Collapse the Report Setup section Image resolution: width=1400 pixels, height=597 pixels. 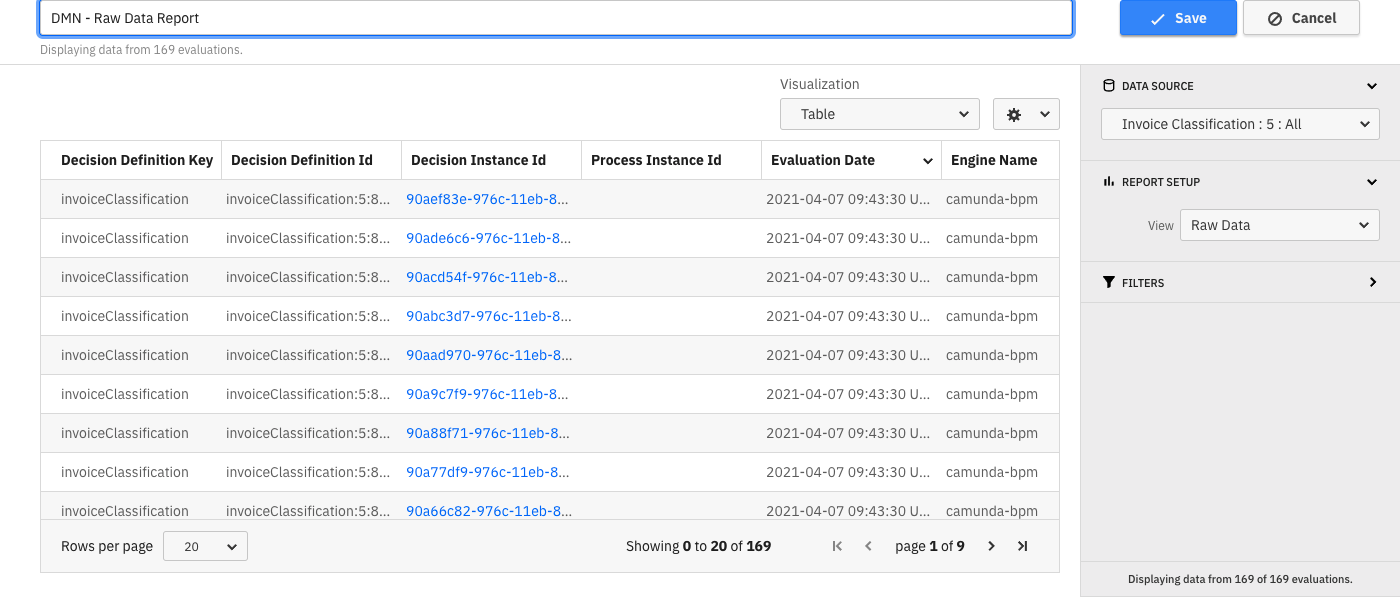(1371, 181)
